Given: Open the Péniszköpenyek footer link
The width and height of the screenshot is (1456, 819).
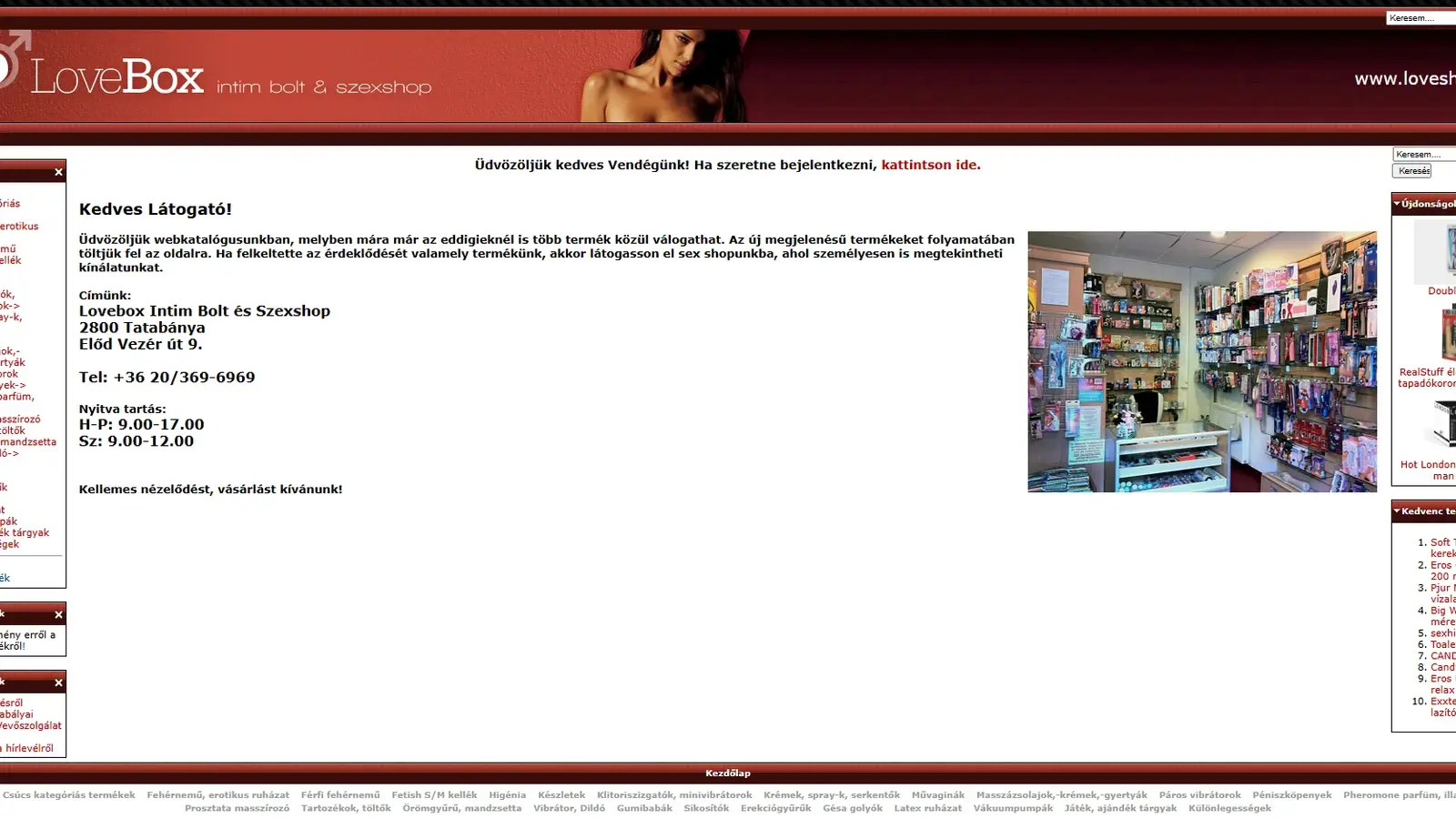Looking at the screenshot, I should [x=1292, y=795].
